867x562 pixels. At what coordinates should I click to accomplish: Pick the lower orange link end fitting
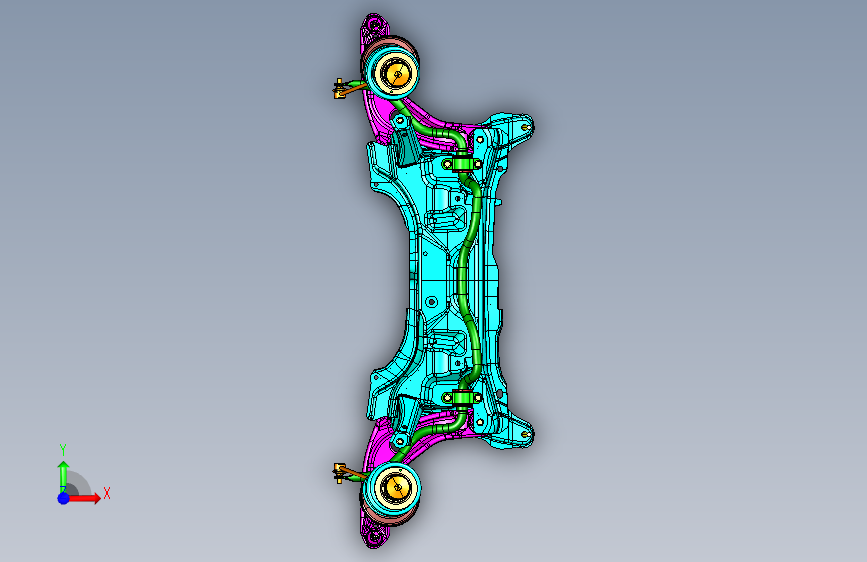coord(339,473)
